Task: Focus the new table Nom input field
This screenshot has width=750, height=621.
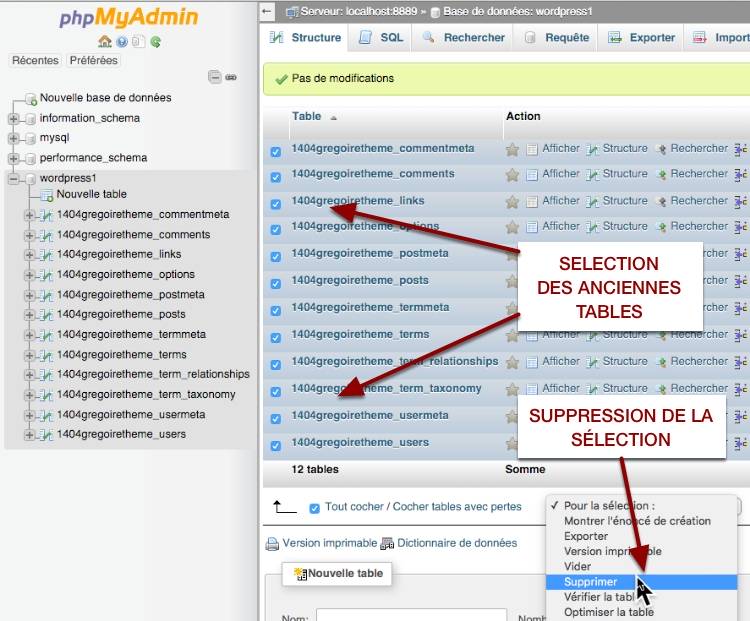Action: point(411,615)
